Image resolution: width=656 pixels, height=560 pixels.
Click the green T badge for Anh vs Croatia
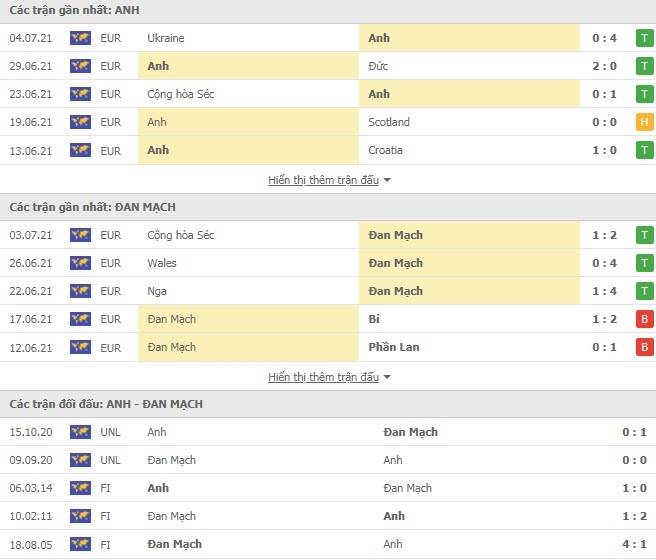coord(645,150)
